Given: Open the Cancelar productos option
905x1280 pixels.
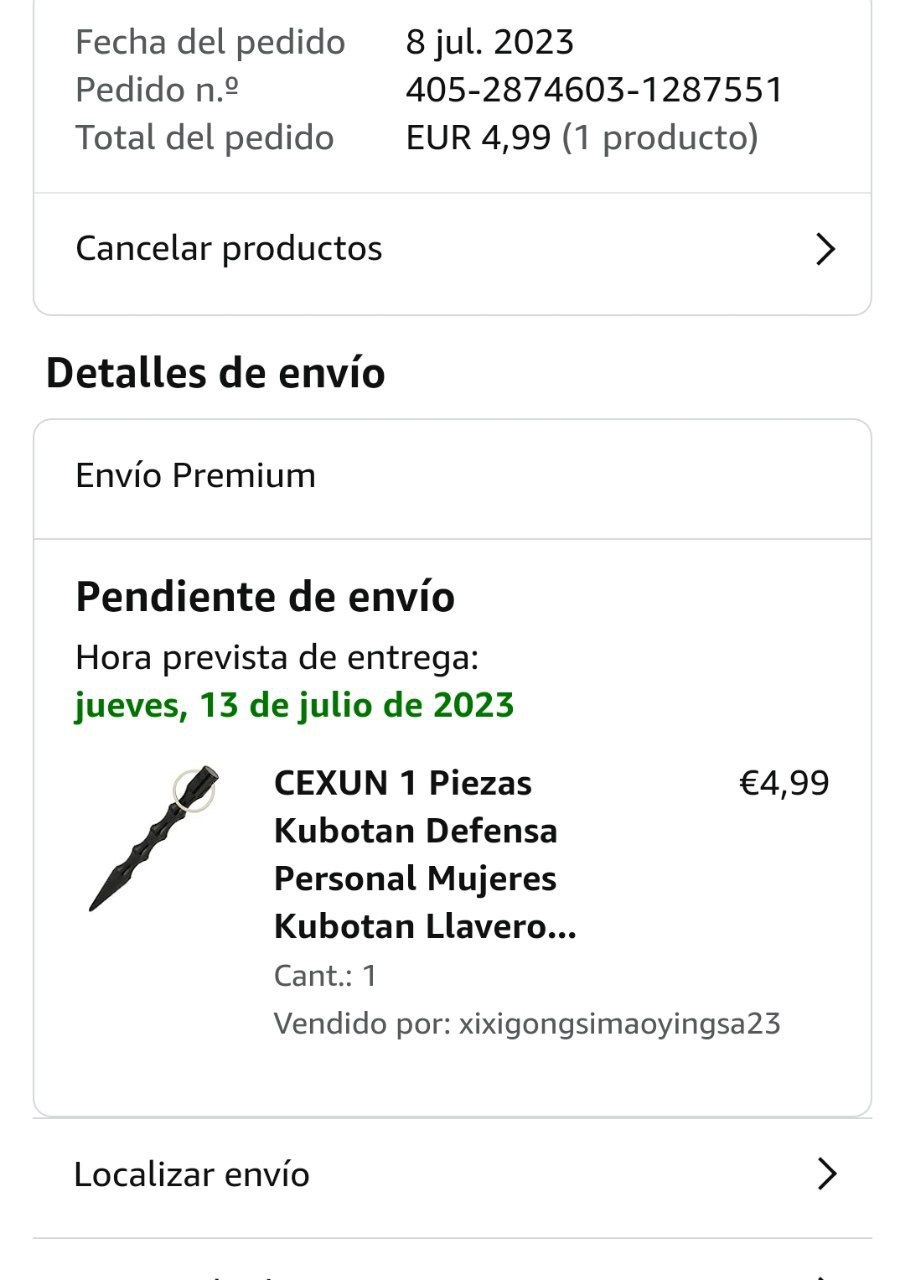Looking at the screenshot, I should pyautogui.click(x=229, y=249).
